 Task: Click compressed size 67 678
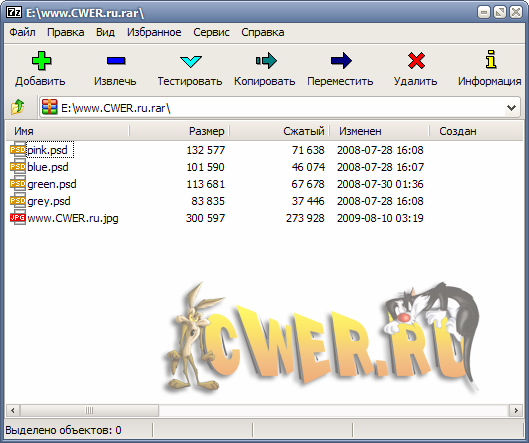pos(308,184)
